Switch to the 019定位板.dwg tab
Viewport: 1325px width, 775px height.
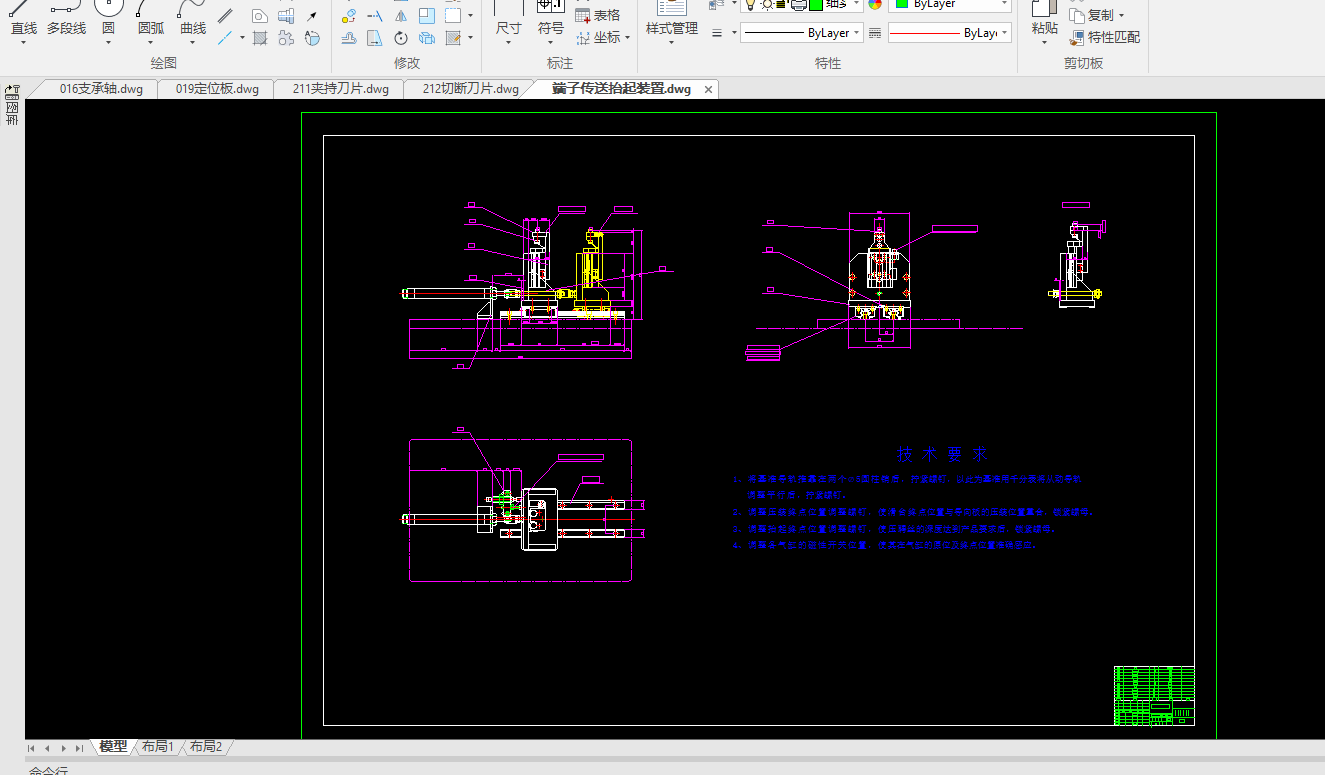point(217,89)
